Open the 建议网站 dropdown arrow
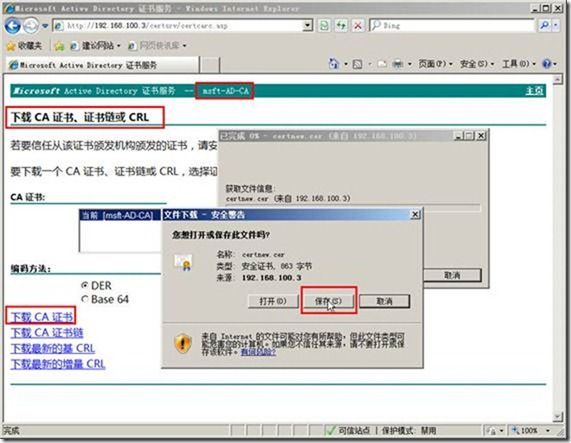 (119, 46)
